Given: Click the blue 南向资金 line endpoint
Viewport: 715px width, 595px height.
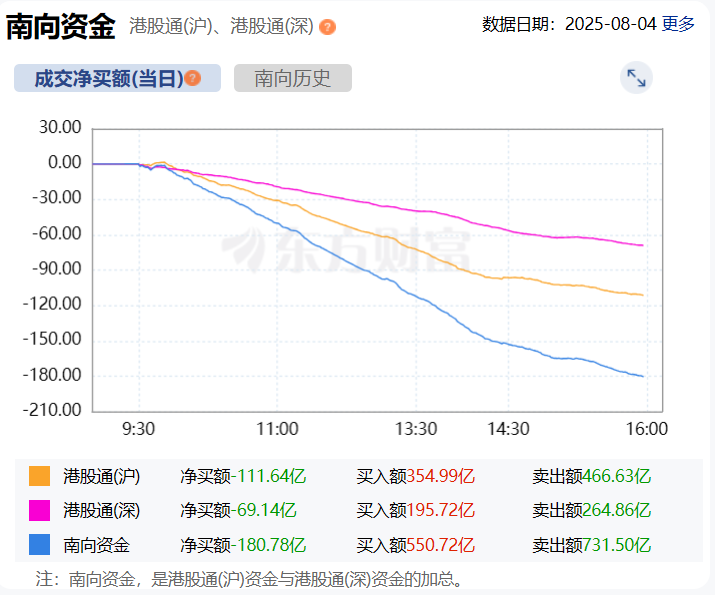Looking at the screenshot, I should pos(642,376).
